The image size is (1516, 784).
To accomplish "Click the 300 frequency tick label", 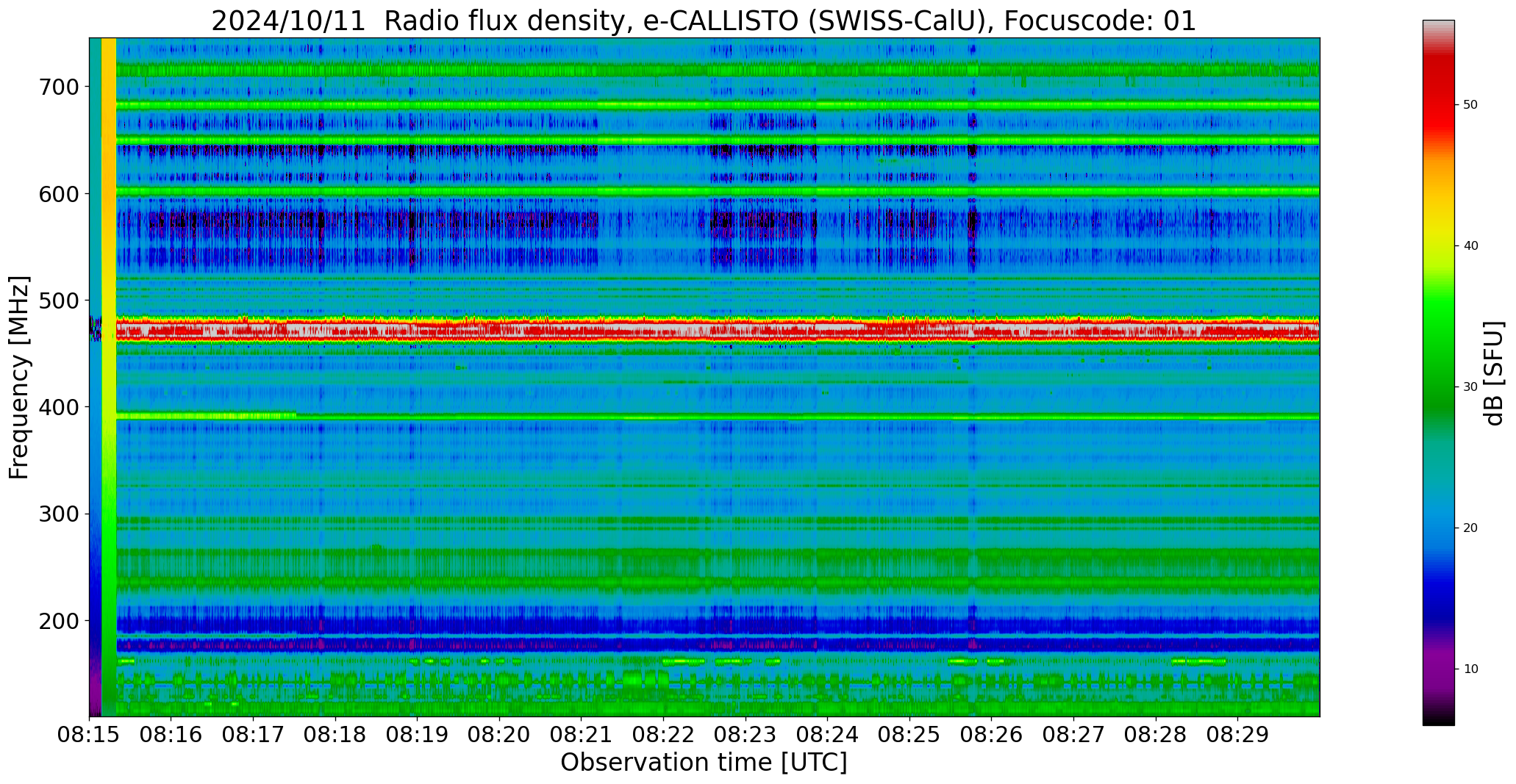I will point(58,514).
